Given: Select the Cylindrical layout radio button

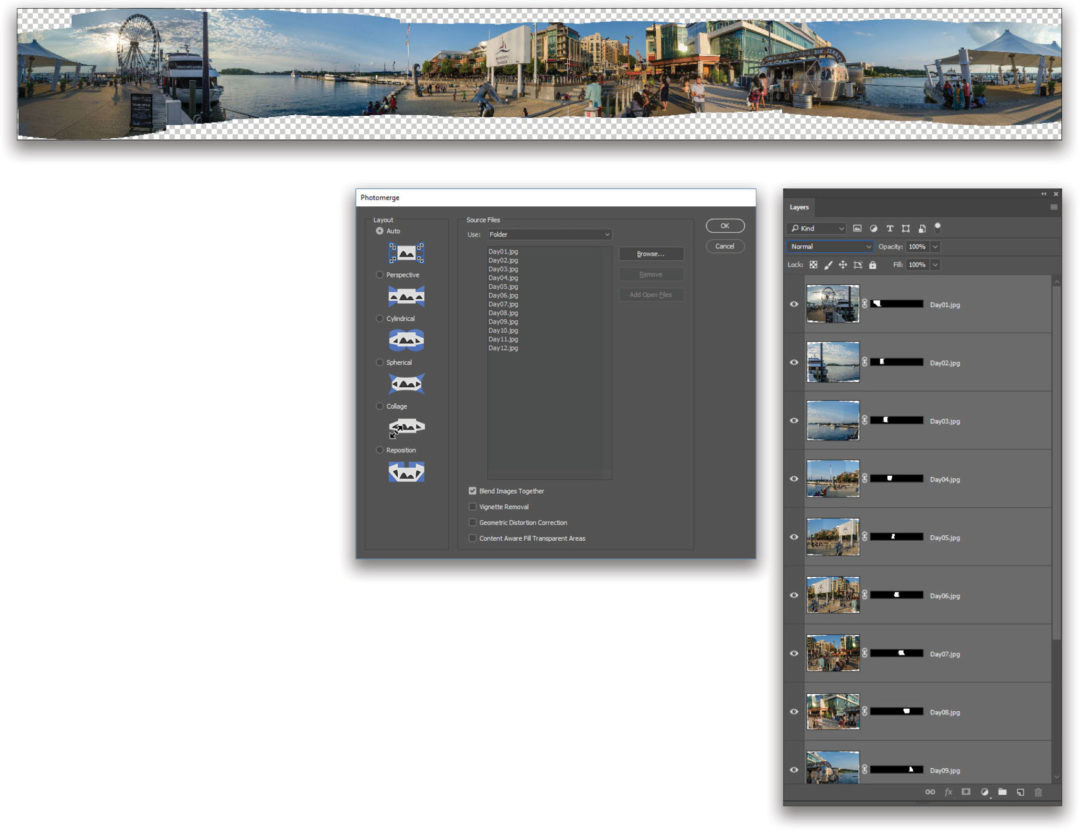Looking at the screenshot, I should (380, 319).
